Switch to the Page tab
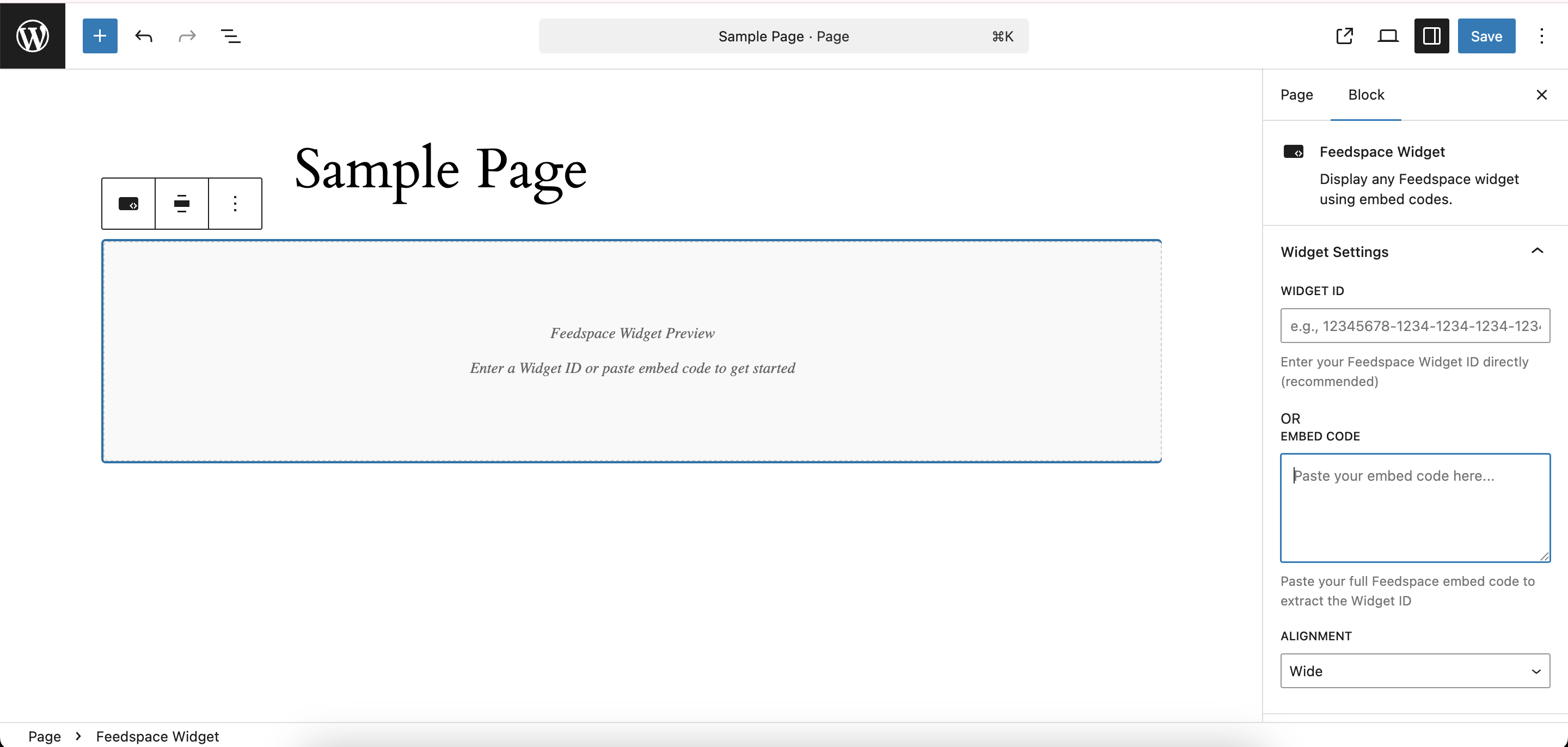This screenshot has width=1568, height=747. [1296, 95]
